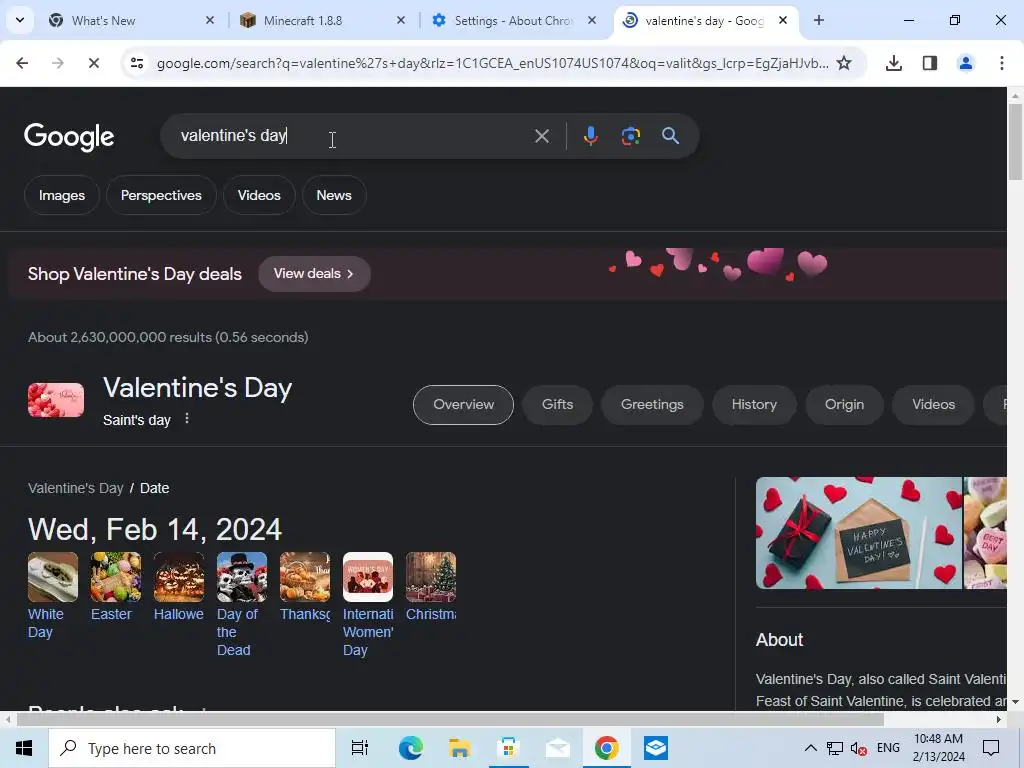Toggle Chrome side panel
Viewport: 1024px width, 768px height.
click(x=930, y=63)
